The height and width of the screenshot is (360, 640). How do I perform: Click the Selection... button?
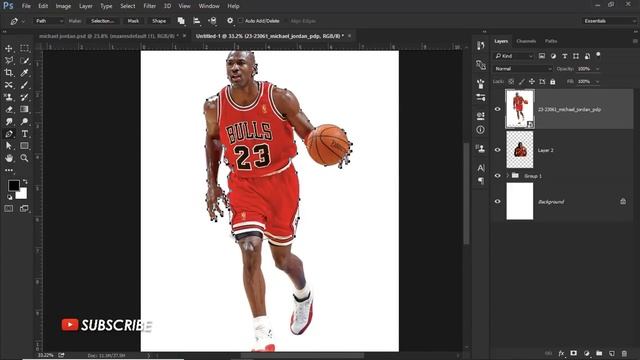(x=102, y=21)
